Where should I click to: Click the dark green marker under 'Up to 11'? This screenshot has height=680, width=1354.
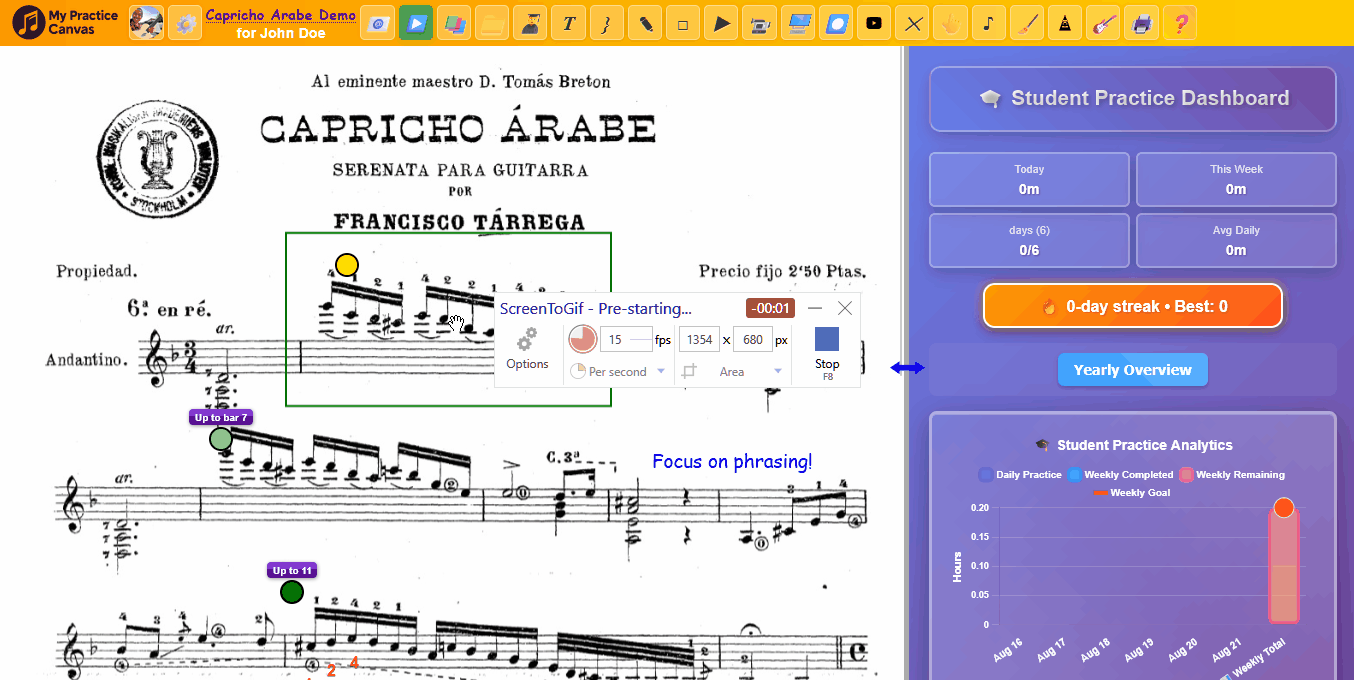pos(291,592)
